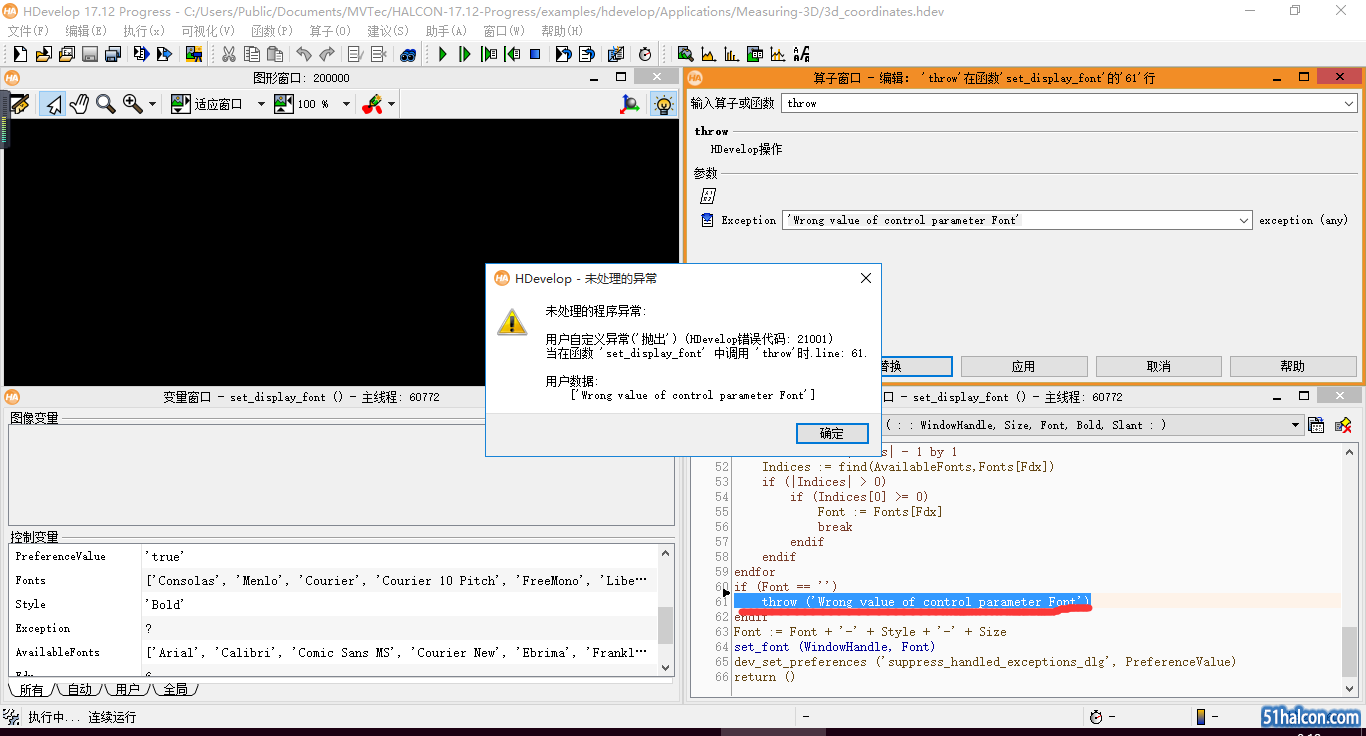
Task: Open the 可视化(V) menu
Action: point(208,31)
